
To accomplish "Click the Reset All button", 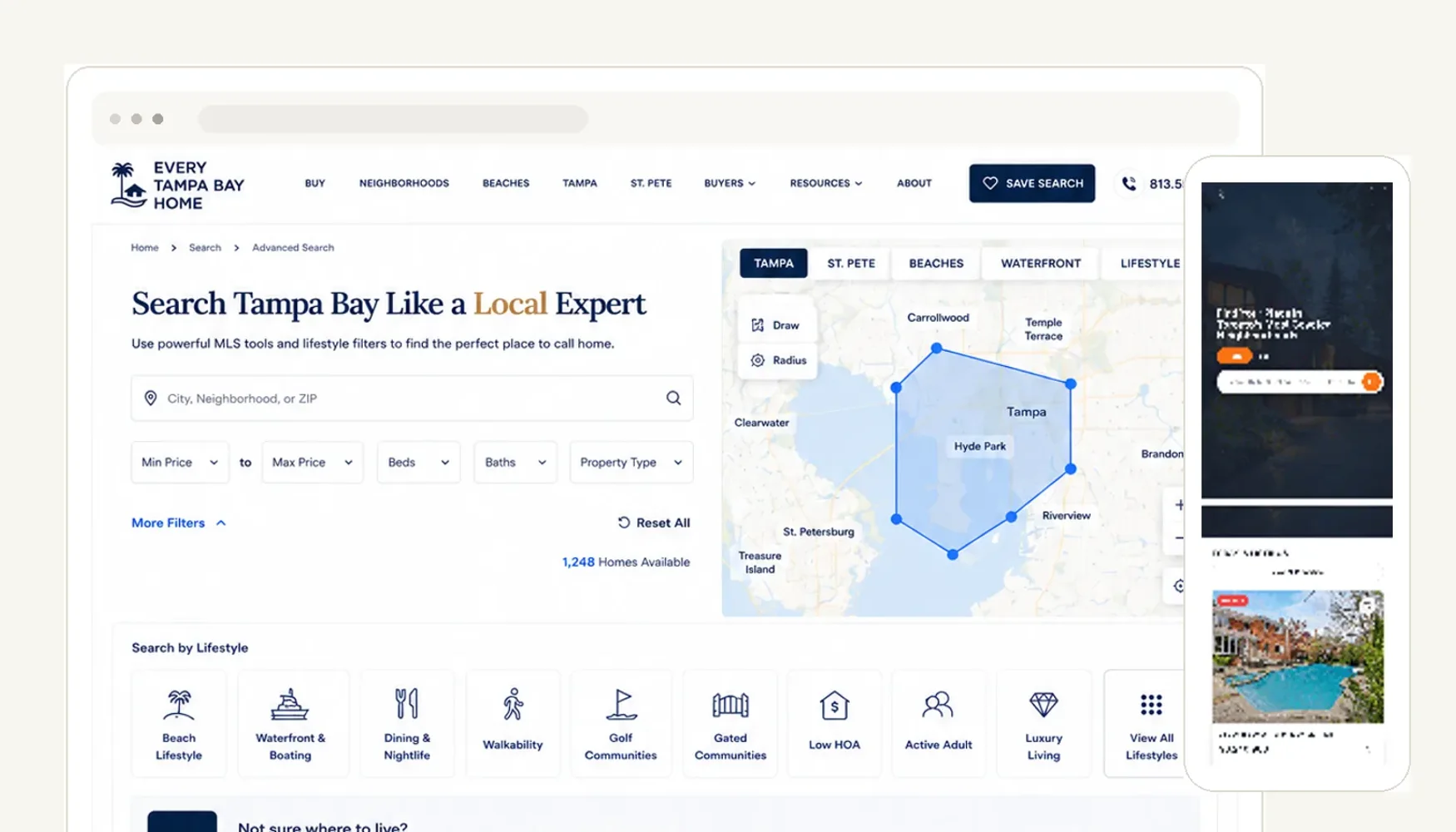I will 654,522.
